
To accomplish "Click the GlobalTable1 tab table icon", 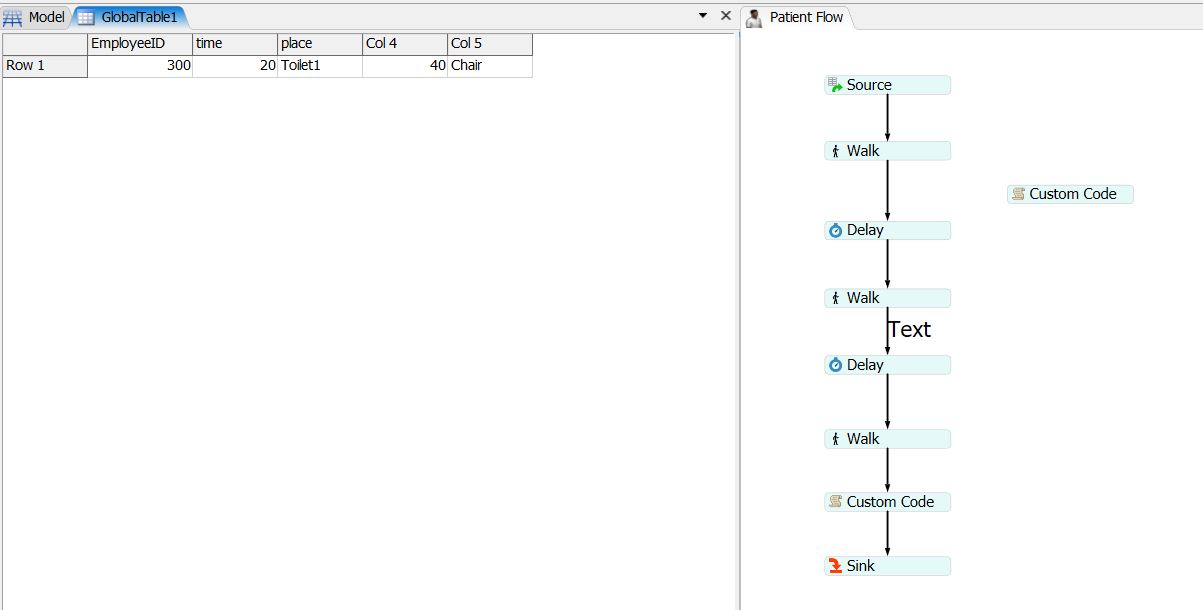I will (x=86, y=17).
